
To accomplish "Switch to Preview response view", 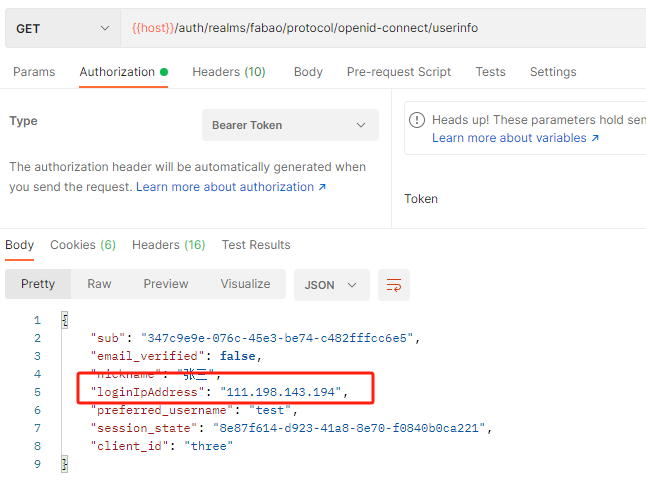I will pos(166,284).
